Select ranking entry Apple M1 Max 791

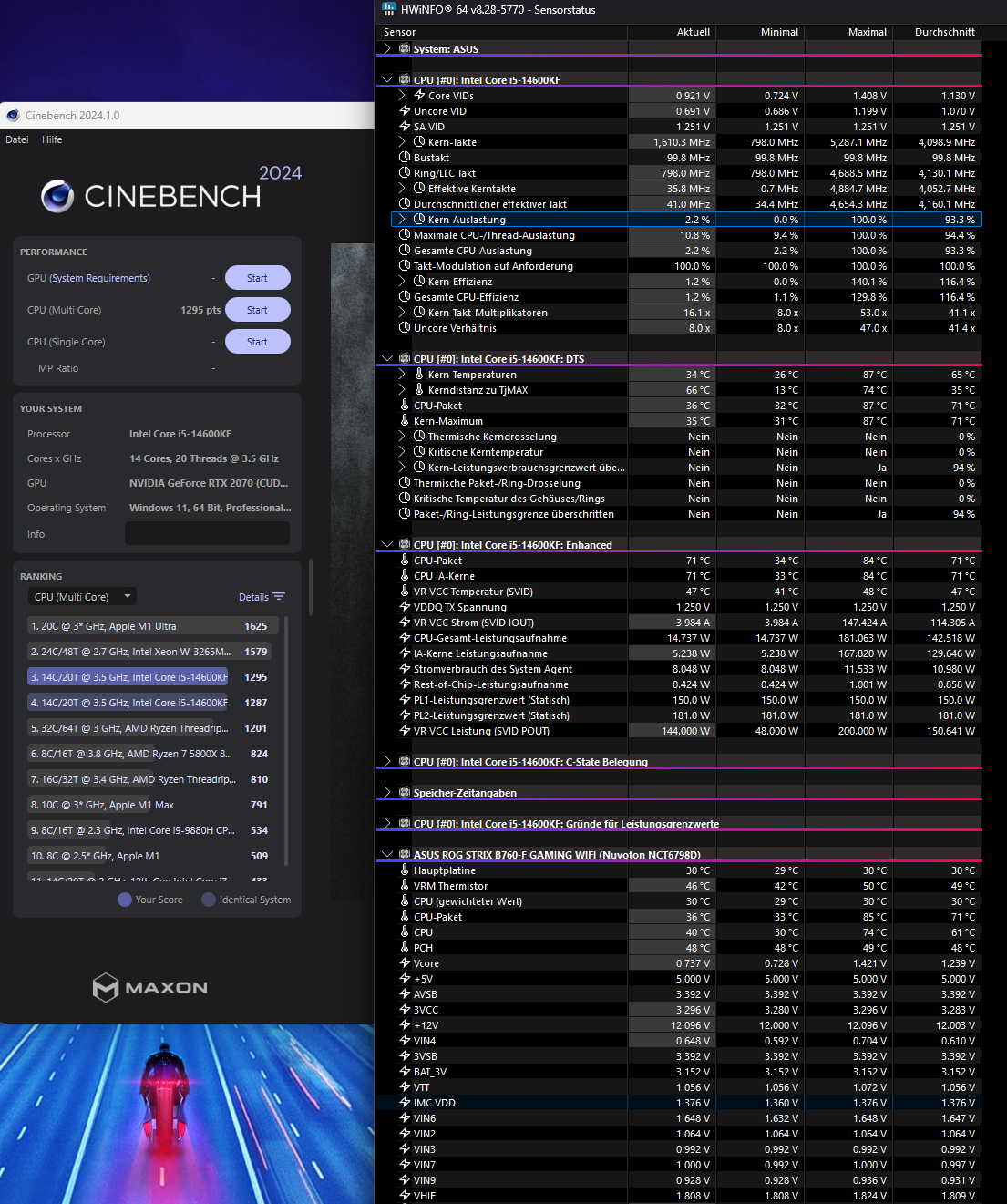pyautogui.click(x=149, y=805)
